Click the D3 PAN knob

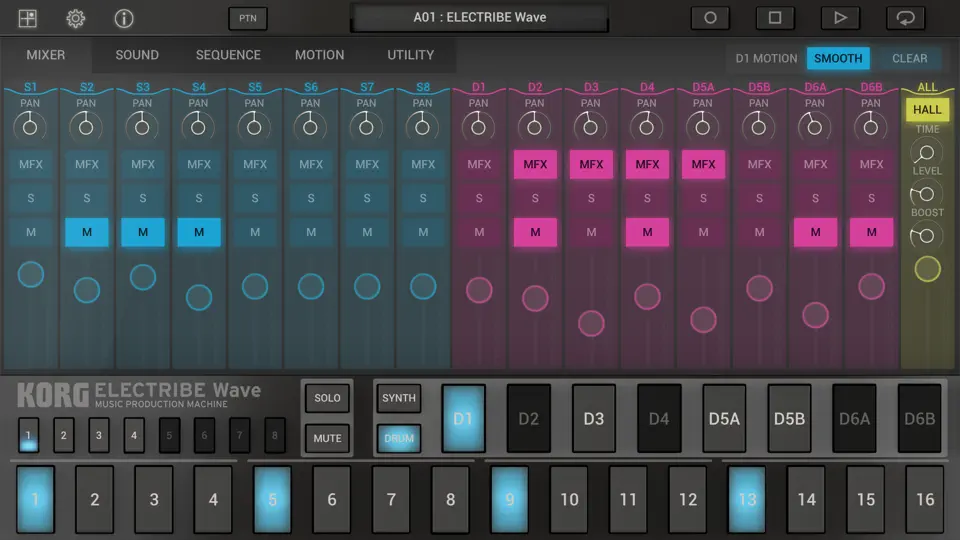click(590, 127)
